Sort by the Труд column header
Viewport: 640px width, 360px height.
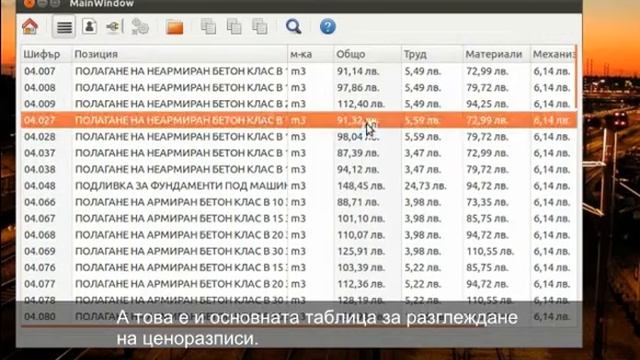[432, 54]
